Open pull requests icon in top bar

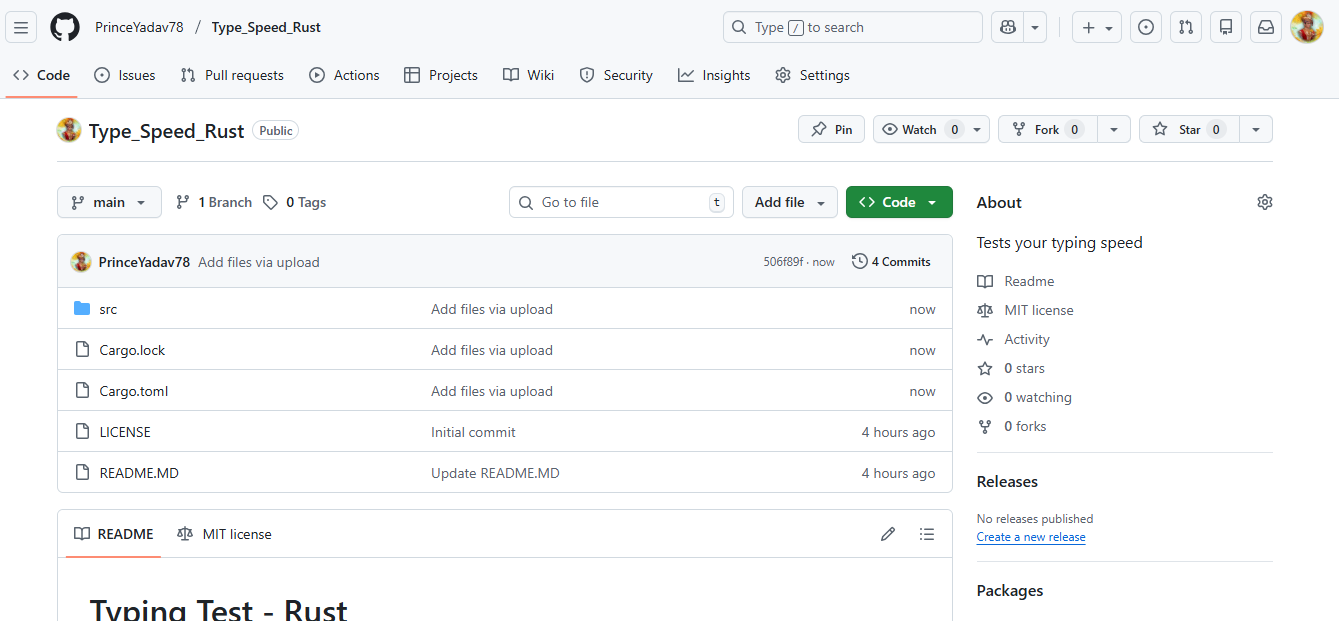1186,27
